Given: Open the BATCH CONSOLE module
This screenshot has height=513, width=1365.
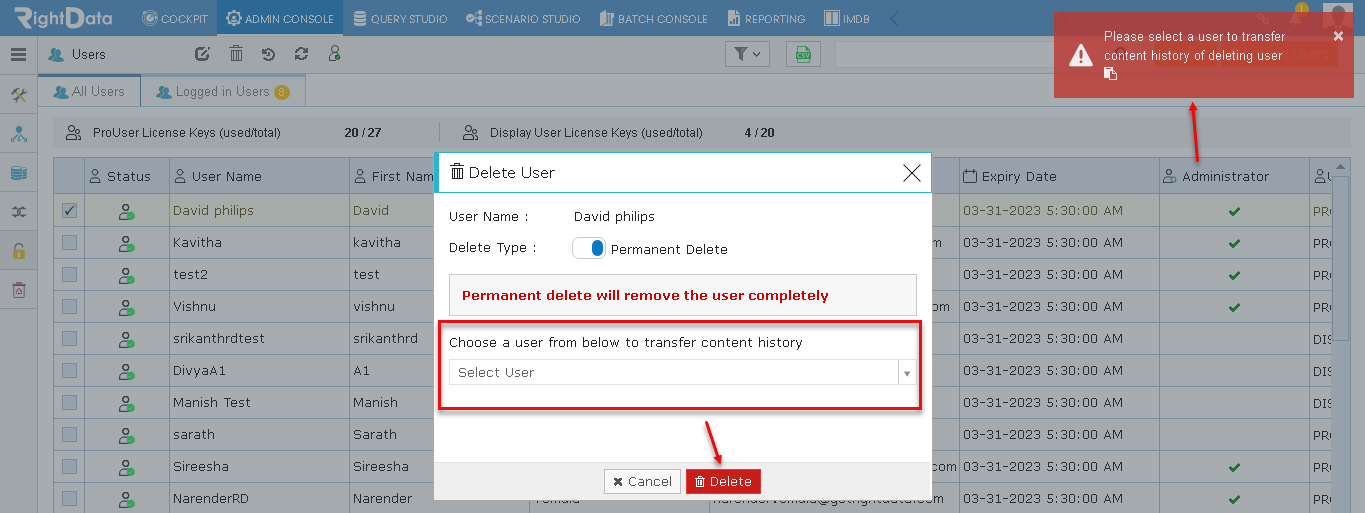Looking at the screenshot, I should point(653,18).
